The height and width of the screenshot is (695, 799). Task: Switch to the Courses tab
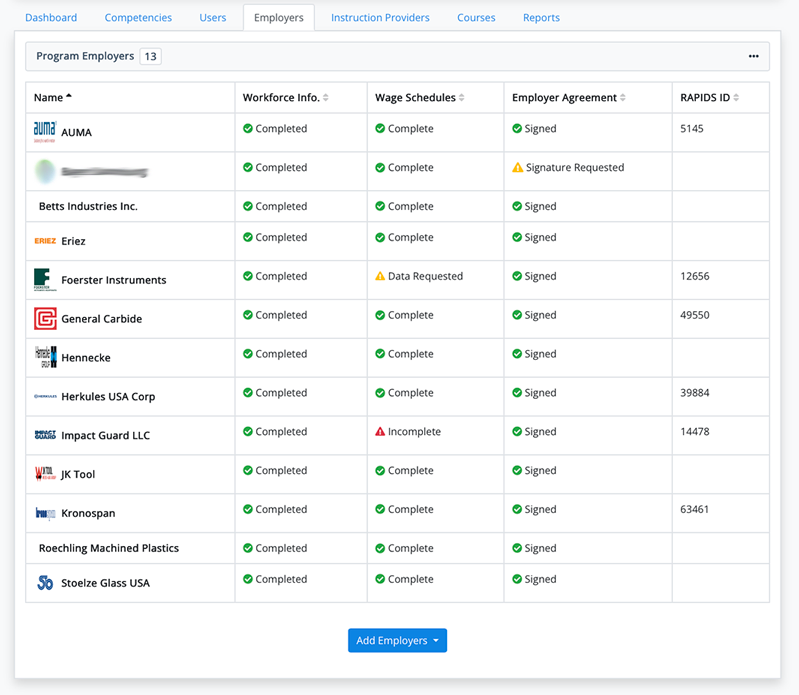click(x=476, y=17)
